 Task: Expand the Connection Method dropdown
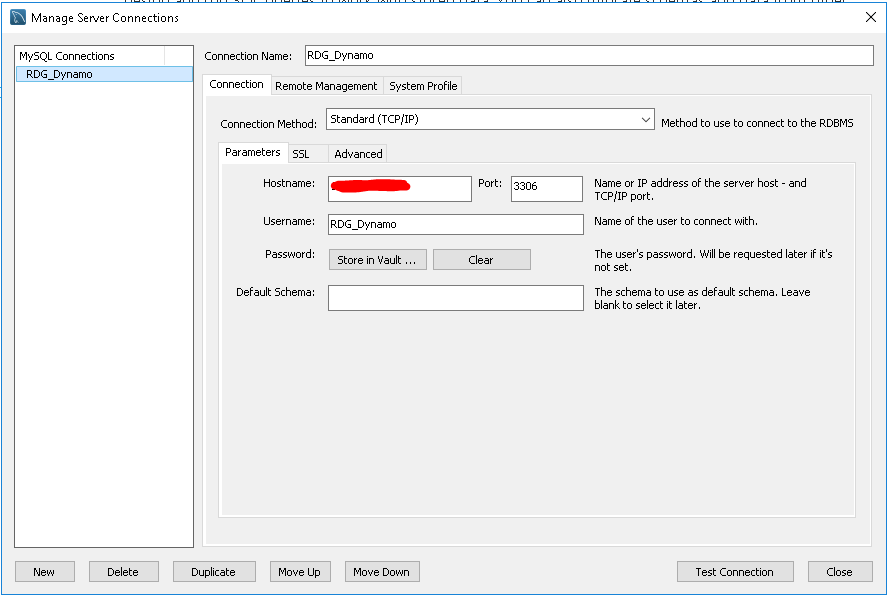coord(490,119)
